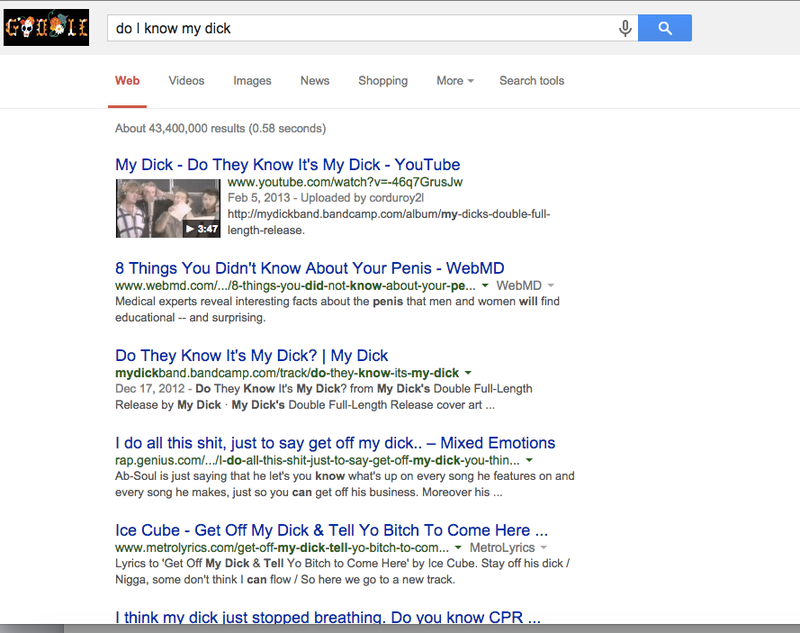Screen dimensions: 800x633
Task: Open the WebMD 8 Things result link
Action: click(x=310, y=268)
